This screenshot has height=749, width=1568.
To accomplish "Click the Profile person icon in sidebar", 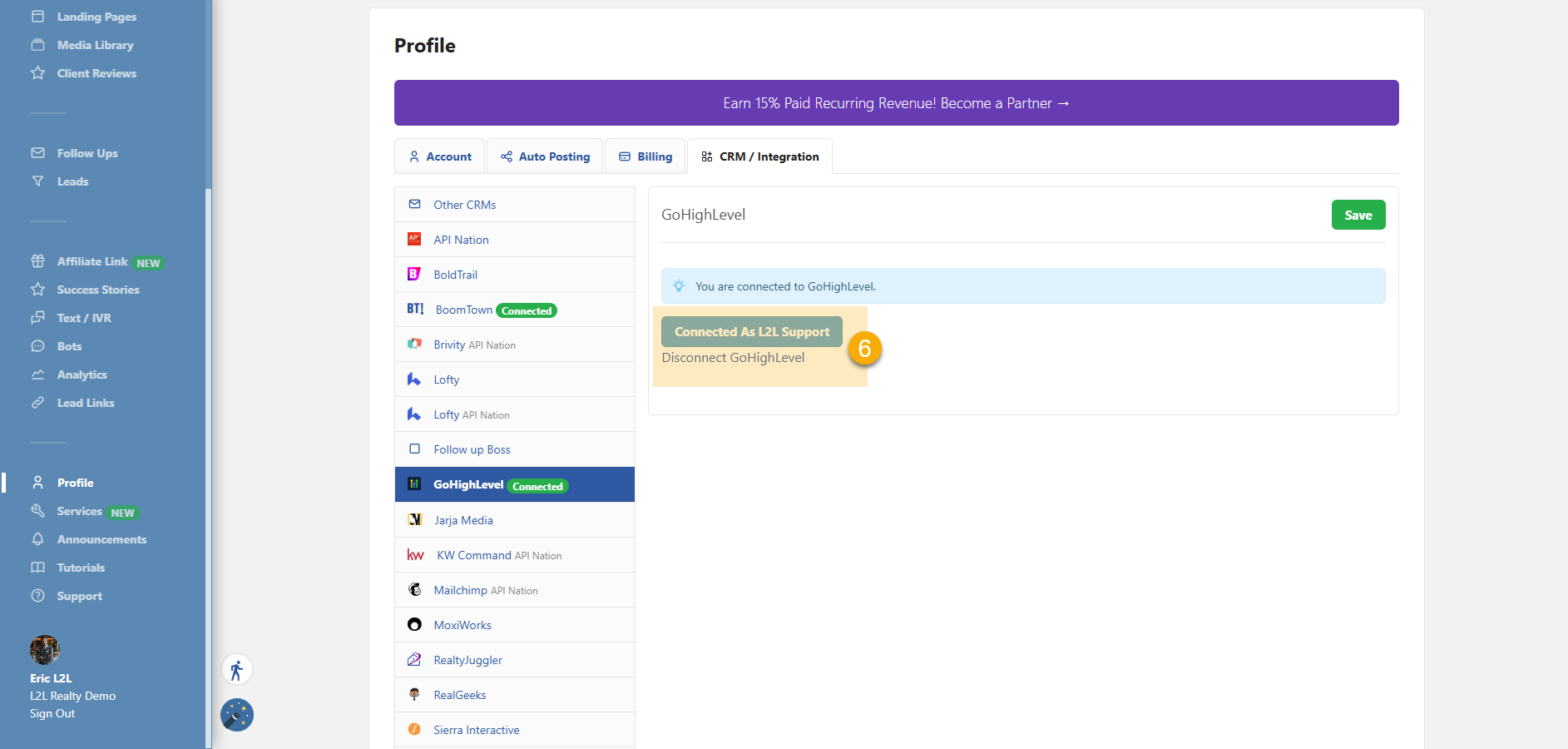I will tap(37, 483).
